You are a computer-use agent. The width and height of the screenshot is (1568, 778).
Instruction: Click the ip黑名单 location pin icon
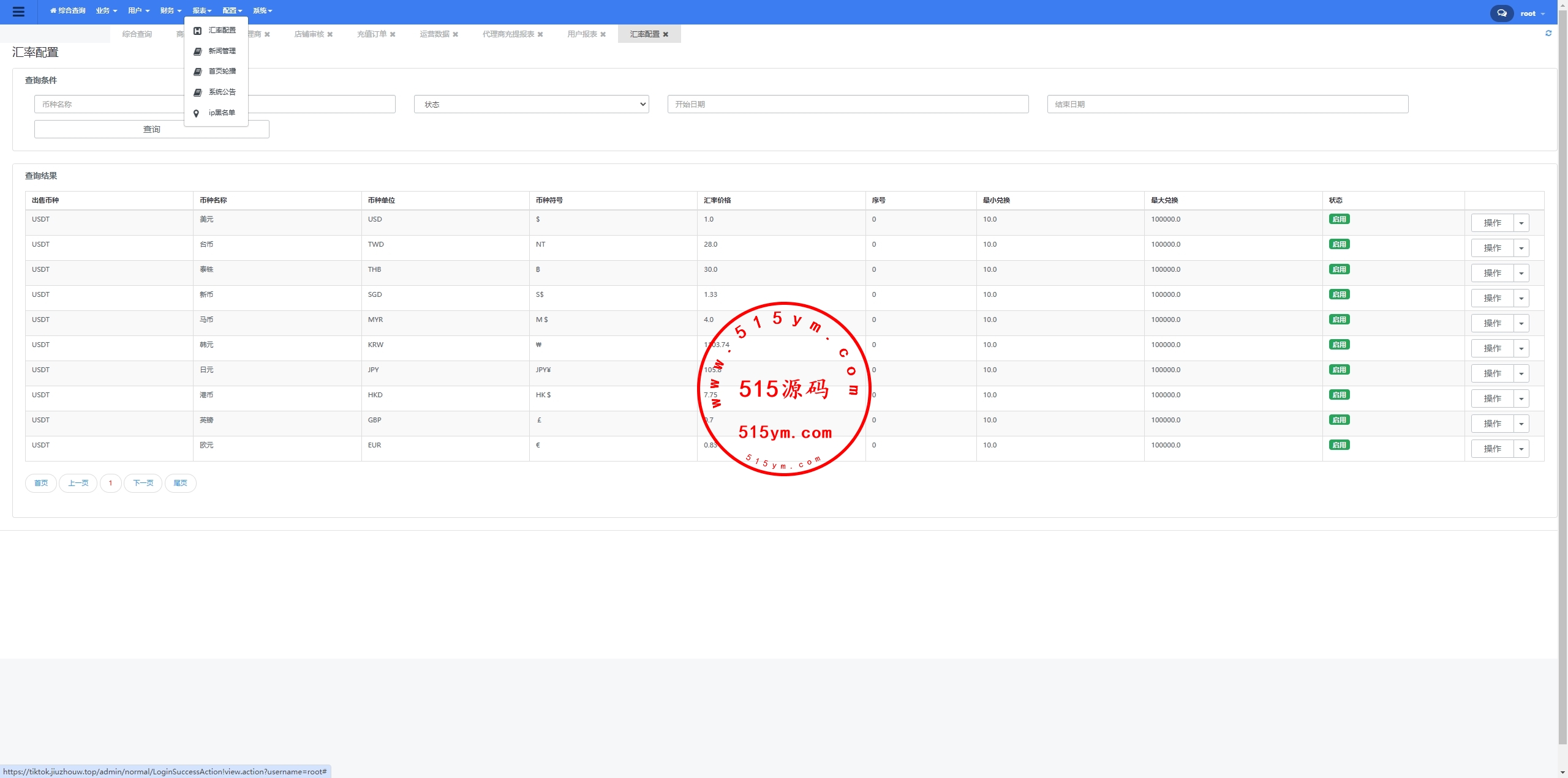(197, 113)
